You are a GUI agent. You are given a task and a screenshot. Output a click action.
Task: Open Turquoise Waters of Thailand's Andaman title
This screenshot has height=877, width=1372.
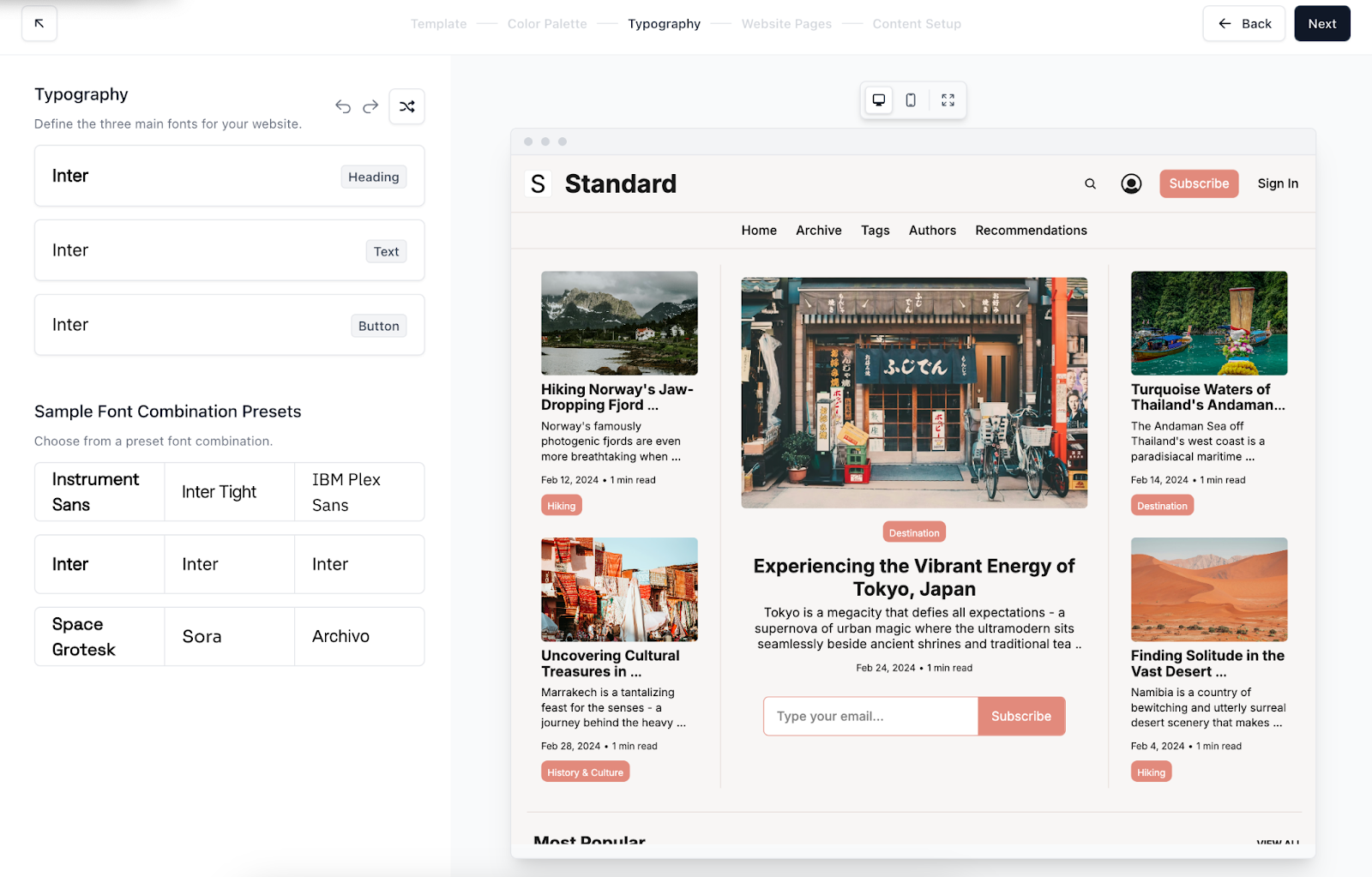point(1207,397)
